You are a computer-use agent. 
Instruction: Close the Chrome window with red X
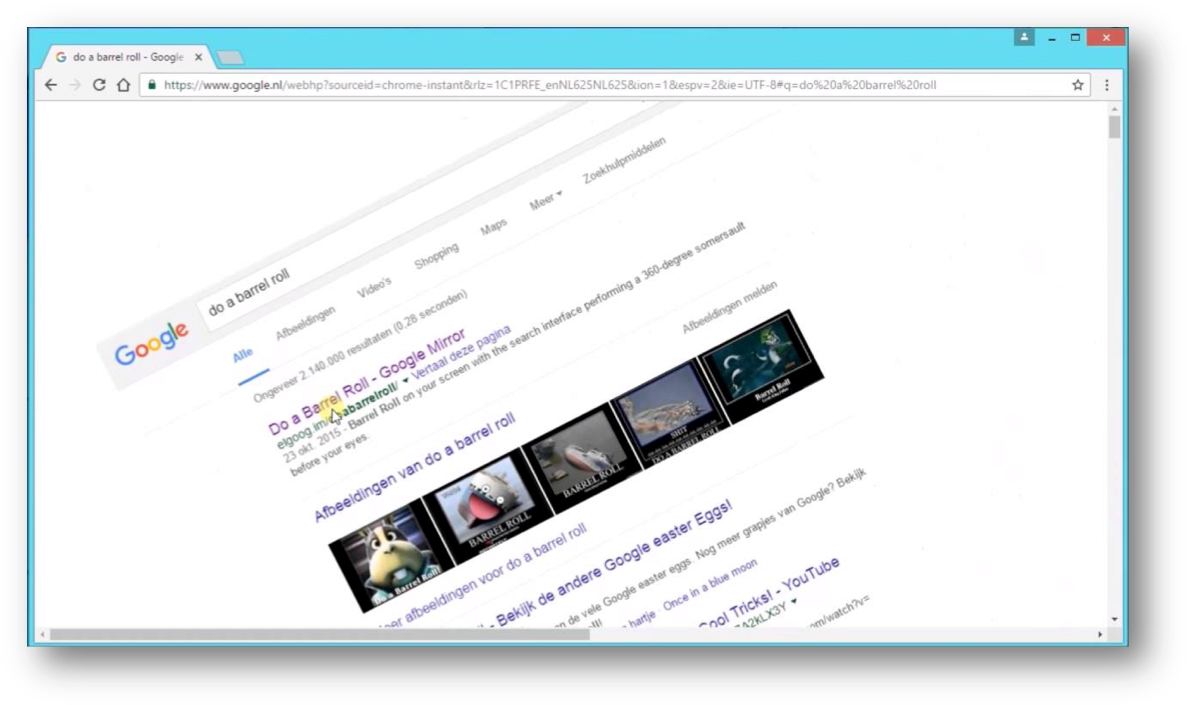click(1106, 37)
